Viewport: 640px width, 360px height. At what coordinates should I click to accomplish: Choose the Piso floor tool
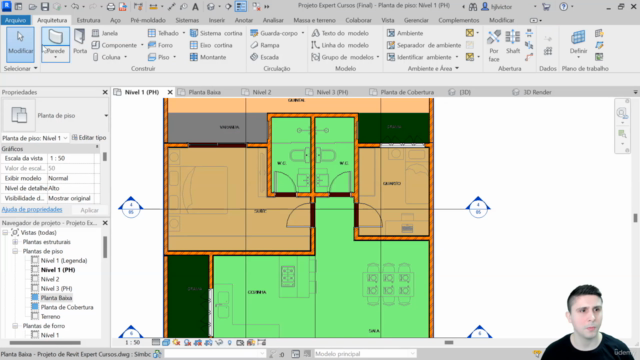coord(159,57)
